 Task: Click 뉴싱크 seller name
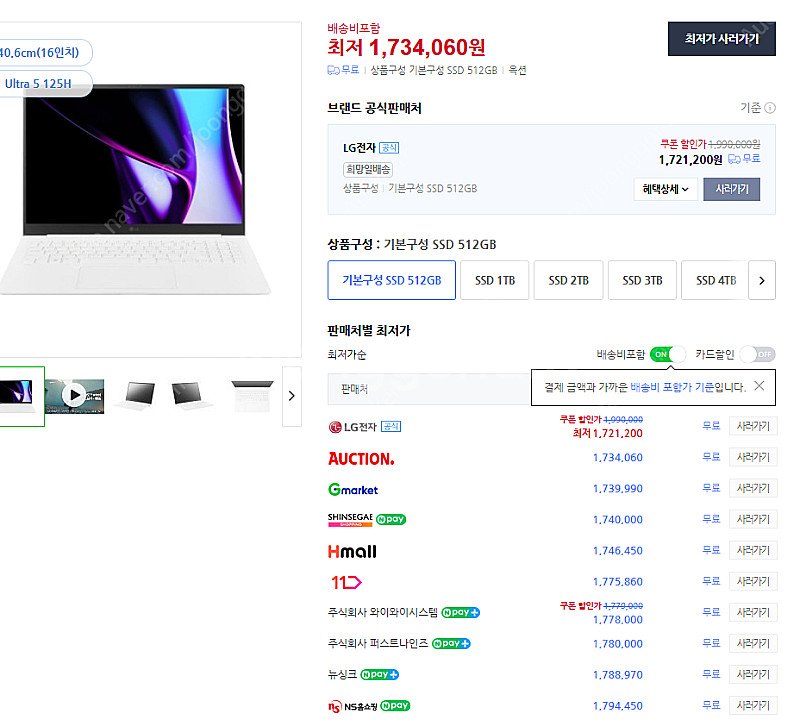coord(342,674)
